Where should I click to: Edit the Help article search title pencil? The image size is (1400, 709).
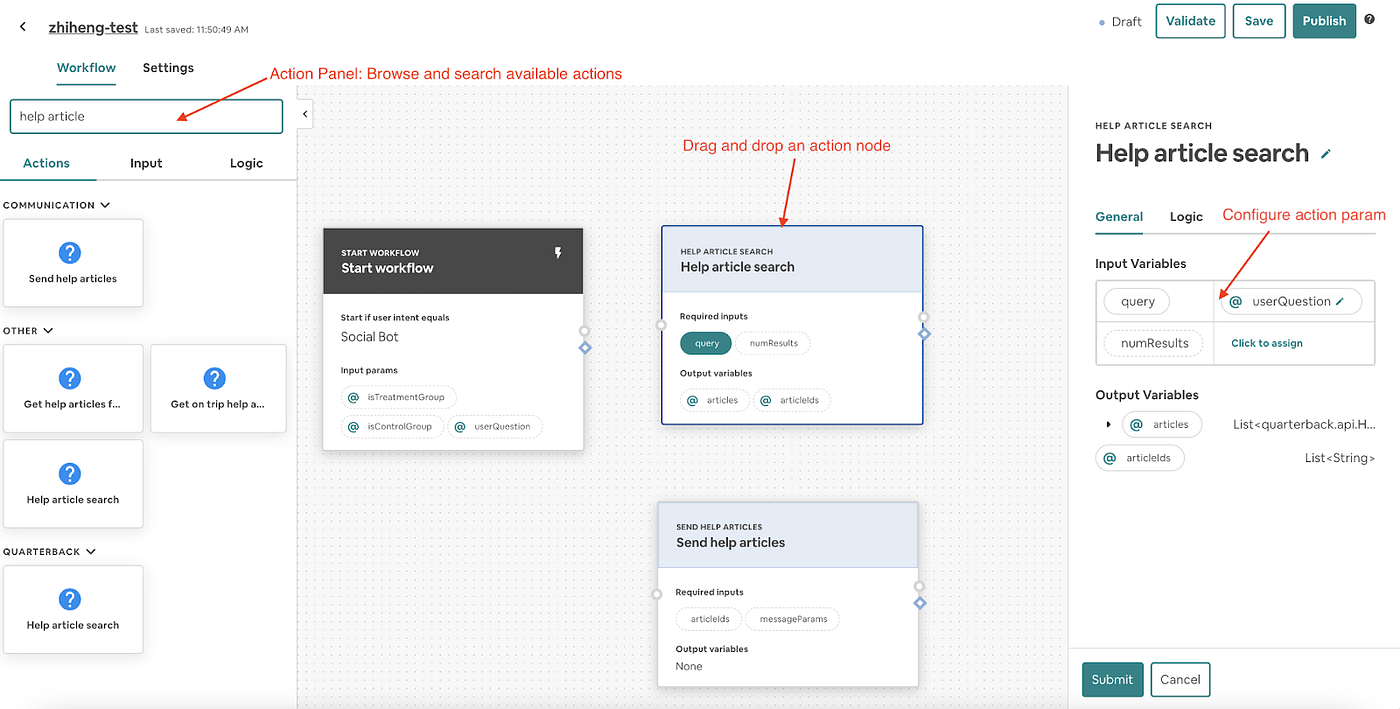coord(1326,154)
